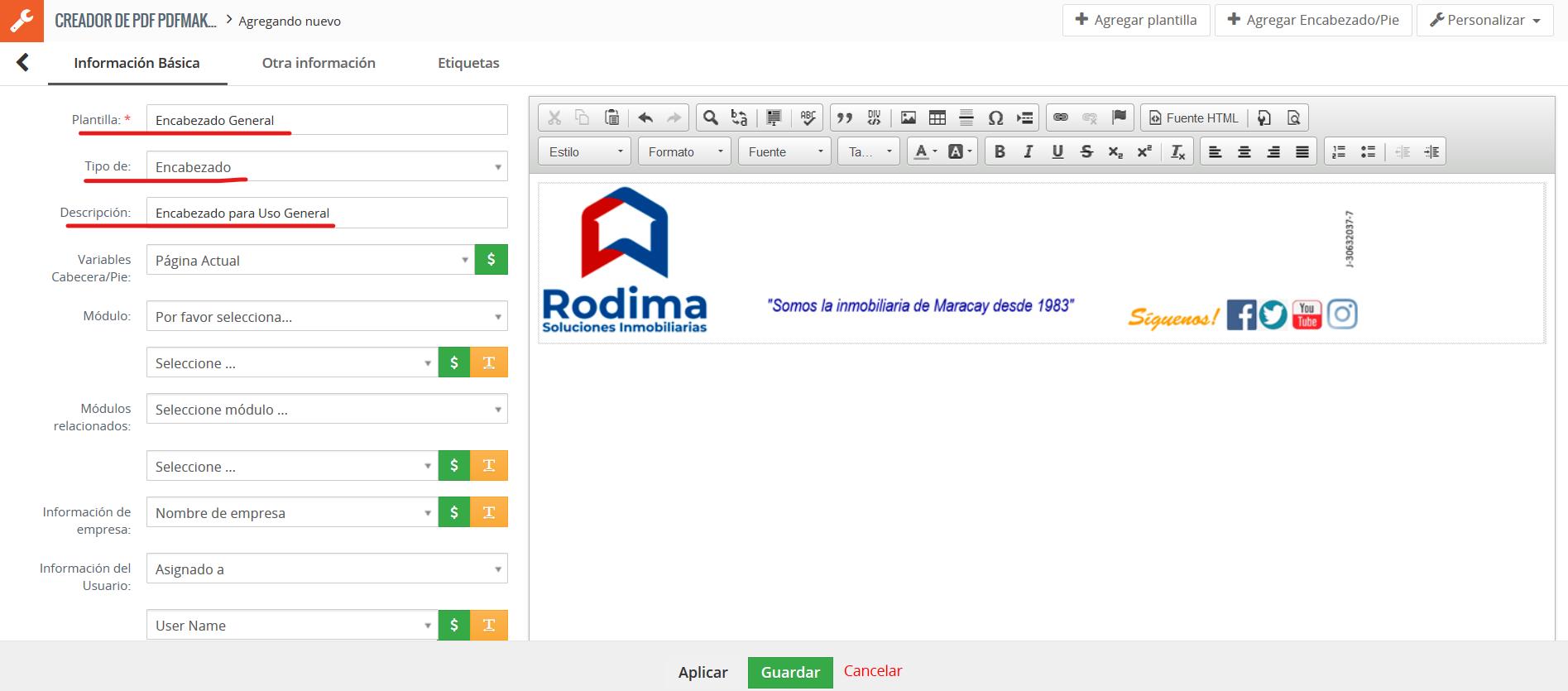Image resolution: width=1568 pixels, height=691 pixels.
Task: Click the Cancelar link
Action: point(872,671)
